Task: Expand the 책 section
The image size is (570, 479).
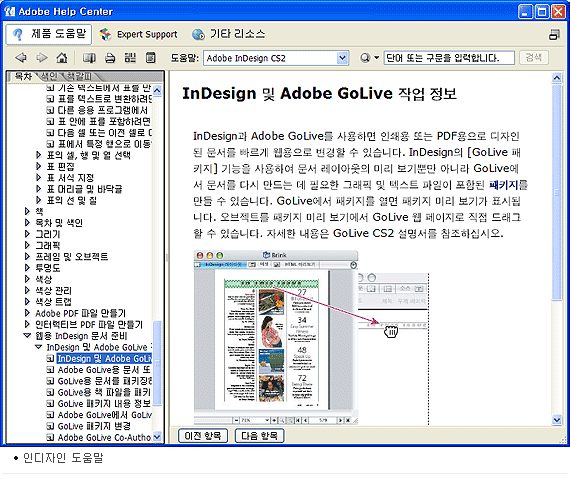Action: pos(27,212)
